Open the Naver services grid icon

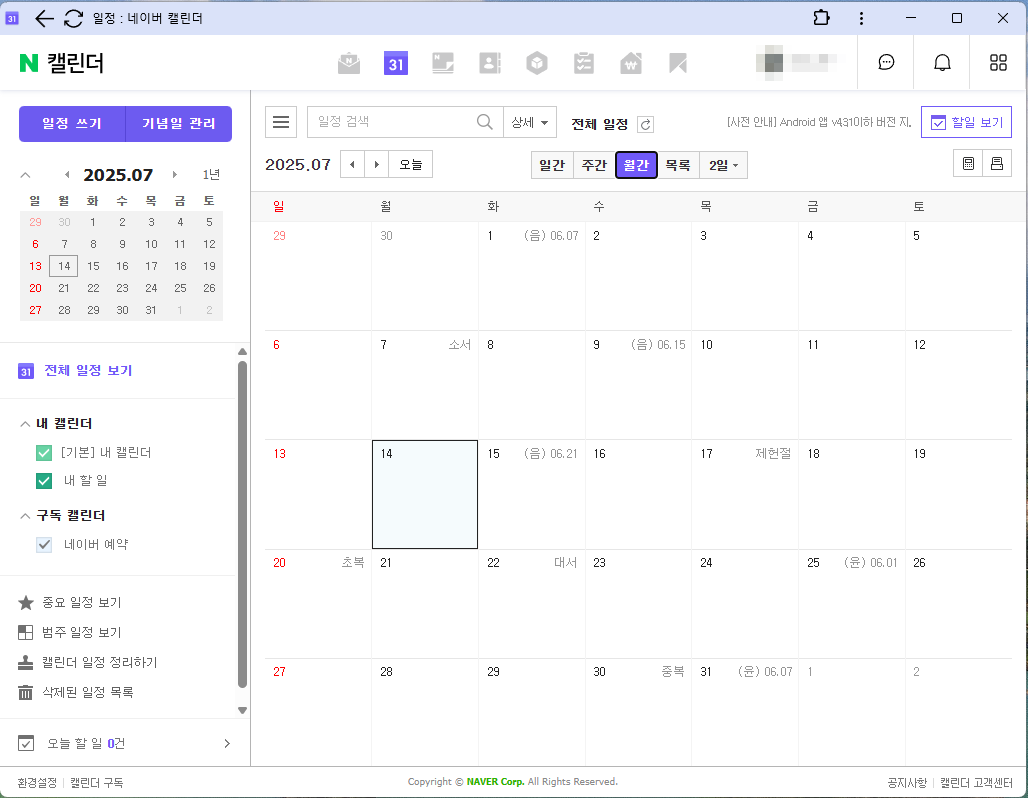997,62
